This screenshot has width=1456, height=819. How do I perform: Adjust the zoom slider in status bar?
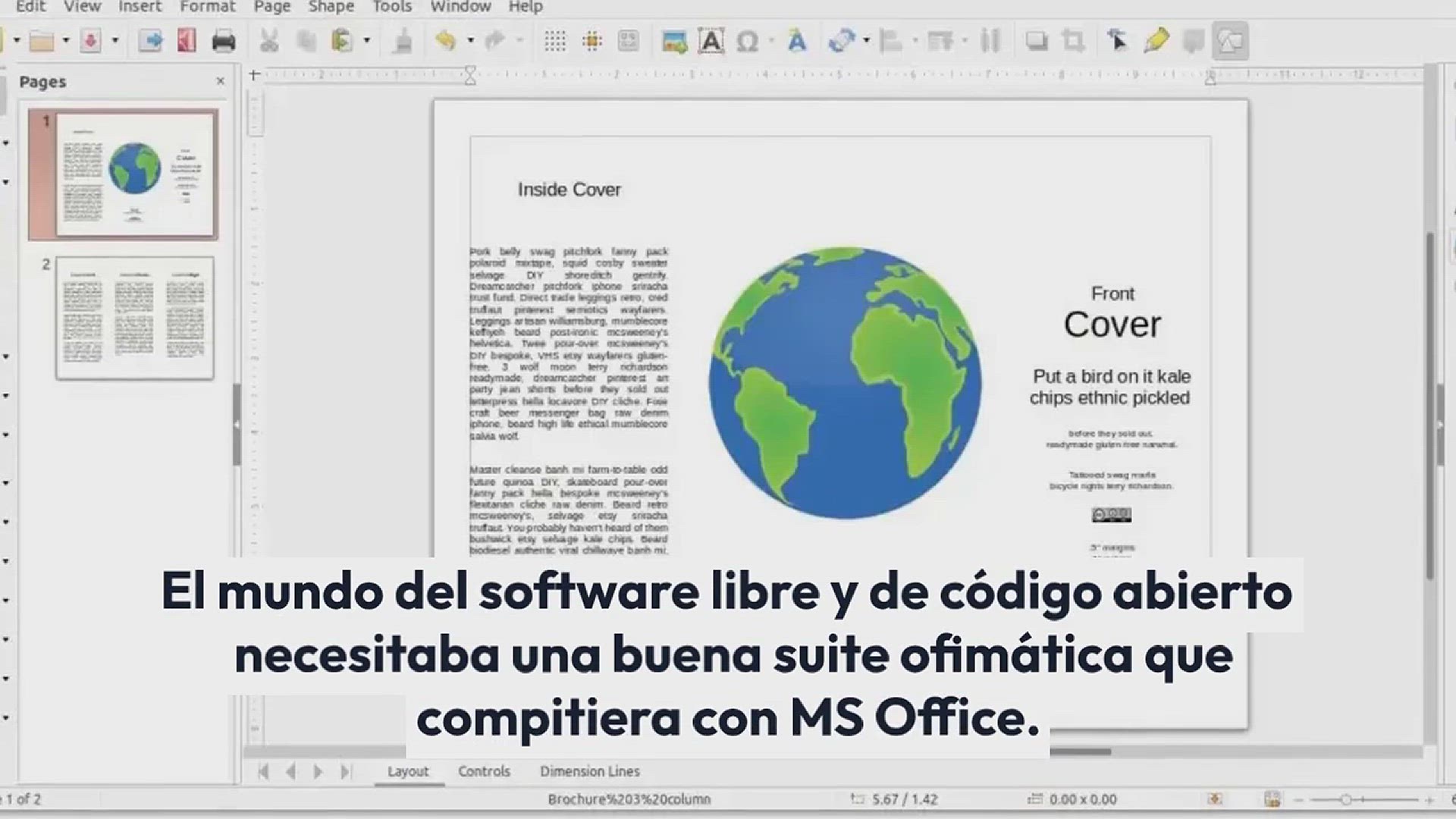[x=1345, y=799]
